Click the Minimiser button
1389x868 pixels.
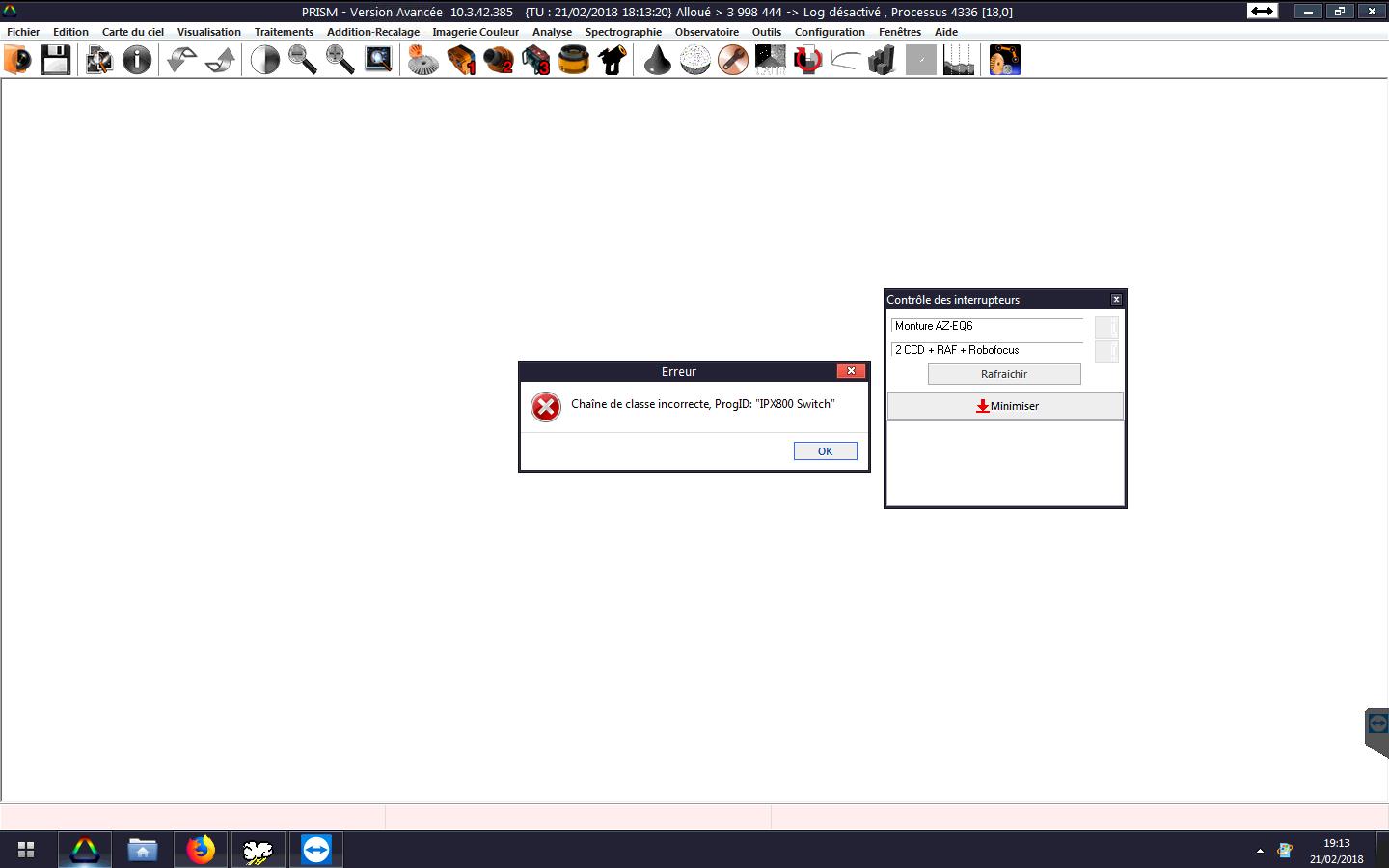tap(1005, 406)
